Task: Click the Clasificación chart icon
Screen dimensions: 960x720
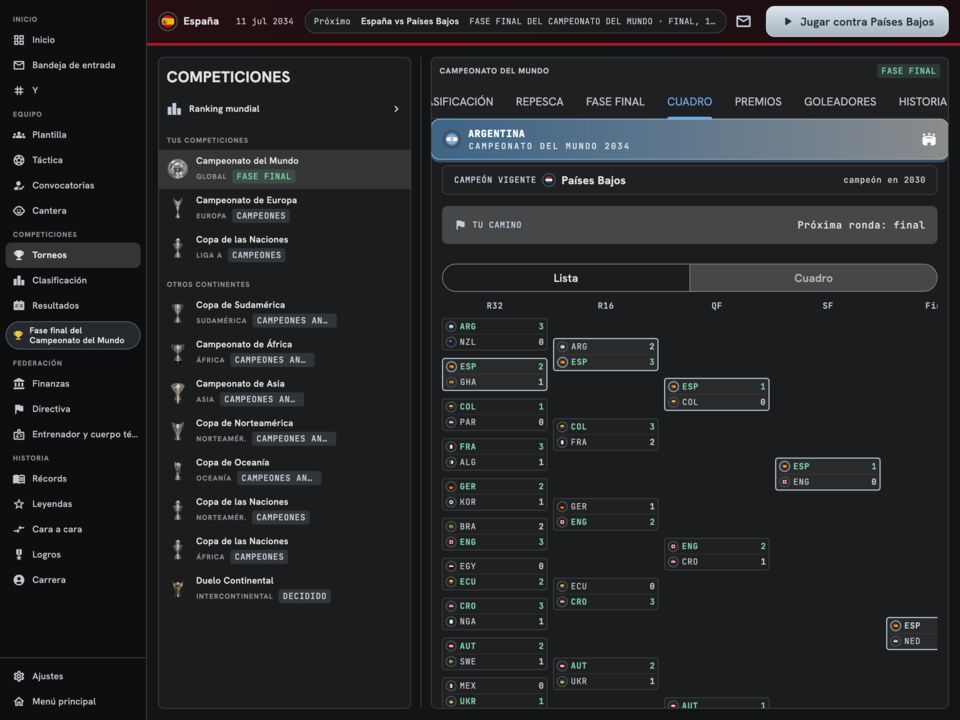Action: point(19,280)
